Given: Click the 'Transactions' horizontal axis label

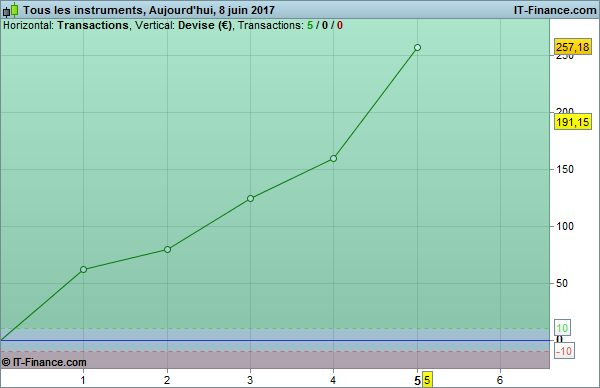Looking at the screenshot, I should (93, 26).
